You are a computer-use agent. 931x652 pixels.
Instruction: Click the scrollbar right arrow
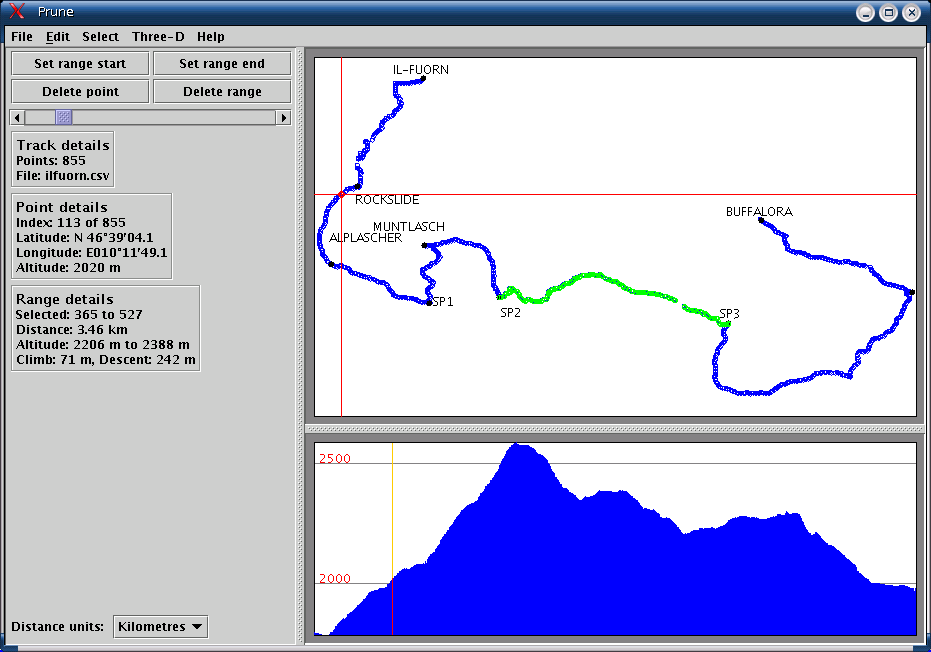pos(283,118)
